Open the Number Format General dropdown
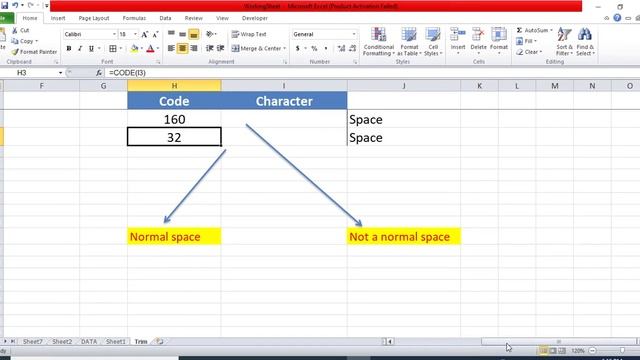Image resolution: width=640 pixels, height=360 pixels. 353,34
